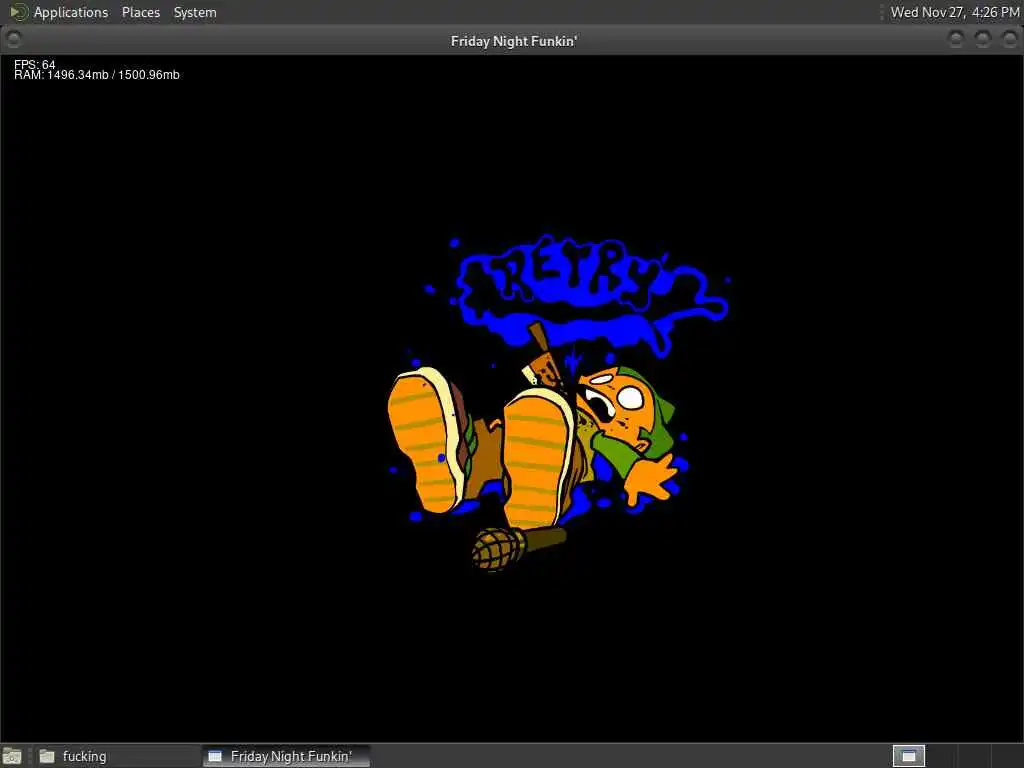Open the Applications menu

[x=71, y=12]
